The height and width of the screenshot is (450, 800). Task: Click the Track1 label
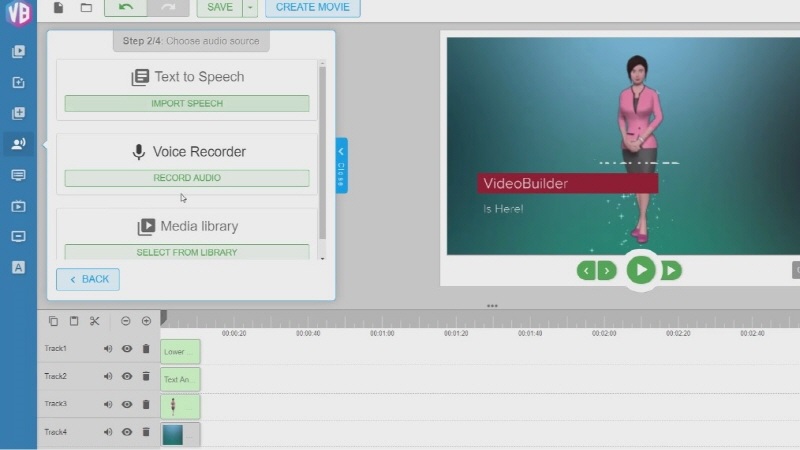(x=55, y=348)
